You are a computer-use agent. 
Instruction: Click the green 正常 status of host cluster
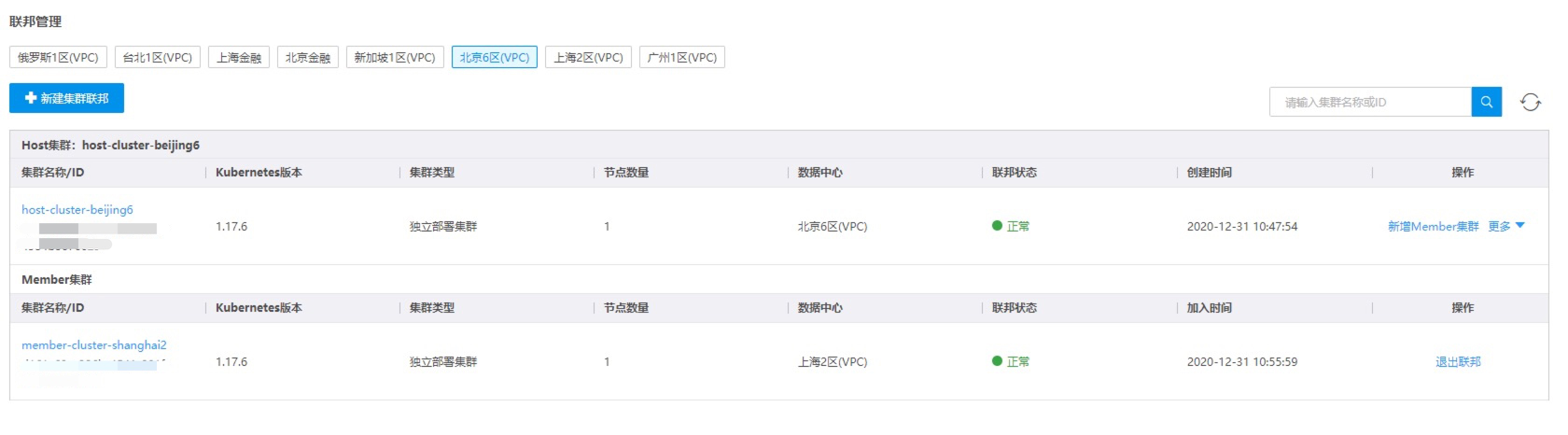coord(1011,226)
